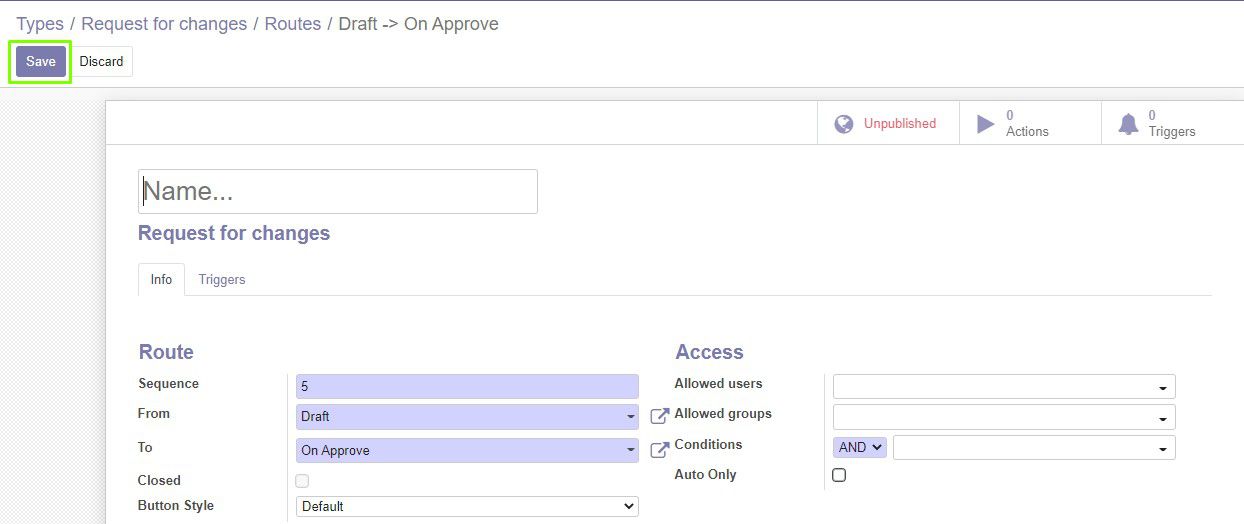Focus the Name input field
This screenshot has width=1244, height=524.
click(338, 191)
